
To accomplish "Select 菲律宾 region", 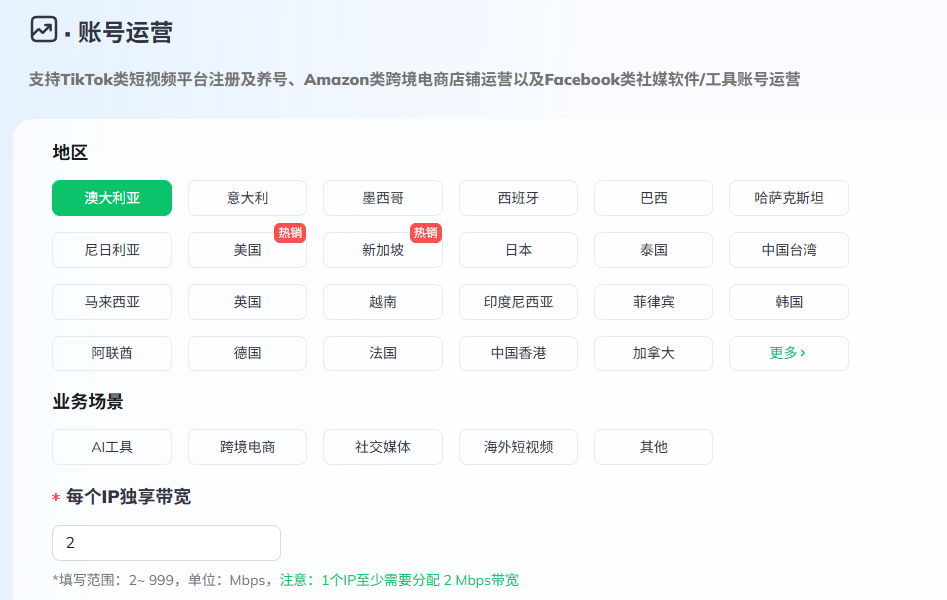I will (653, 302).
